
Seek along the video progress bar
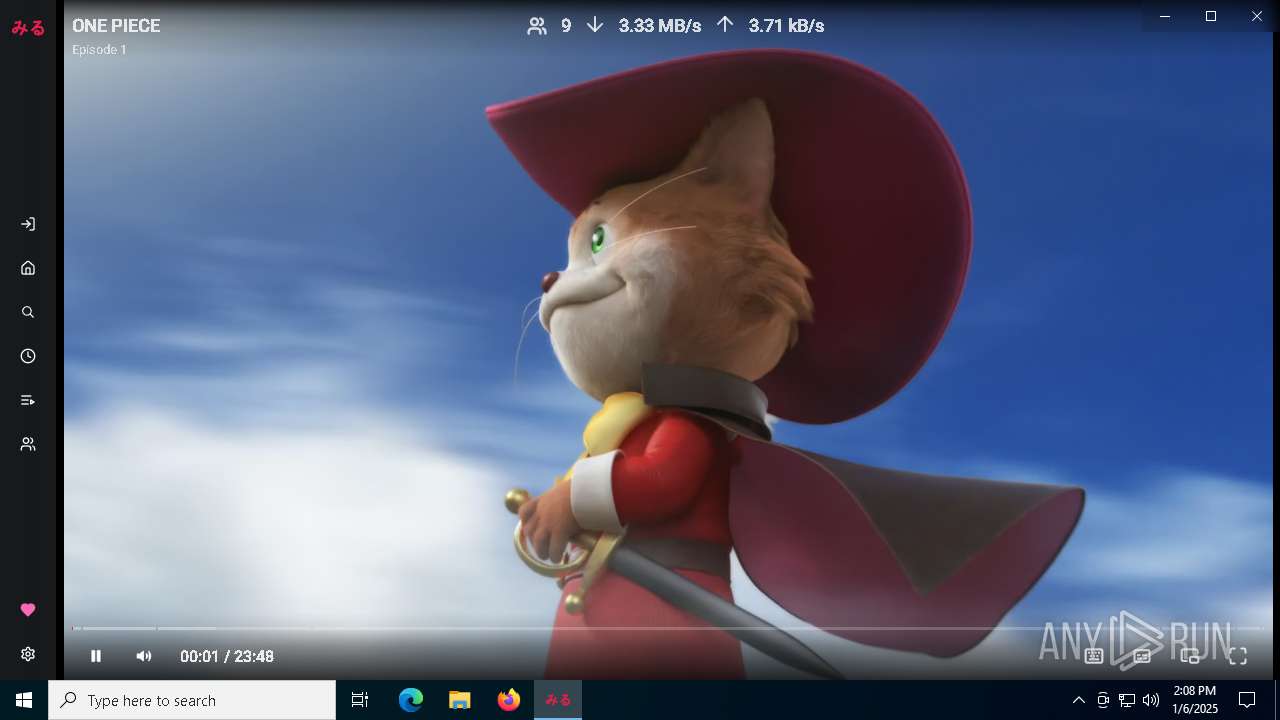click(667, 628)
